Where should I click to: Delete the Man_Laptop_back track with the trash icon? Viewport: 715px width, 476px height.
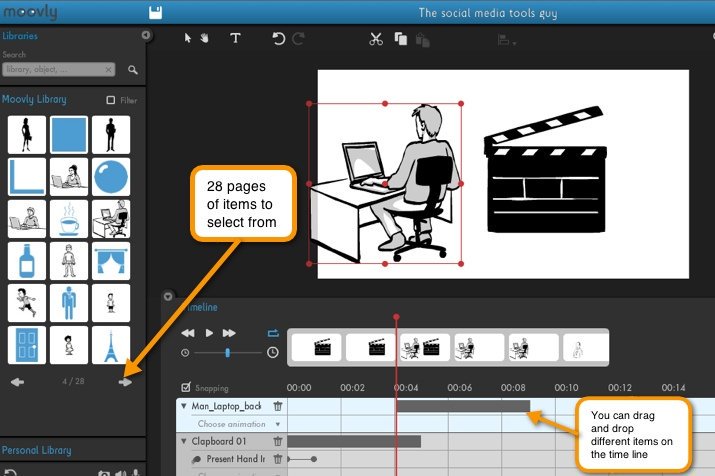278,406
